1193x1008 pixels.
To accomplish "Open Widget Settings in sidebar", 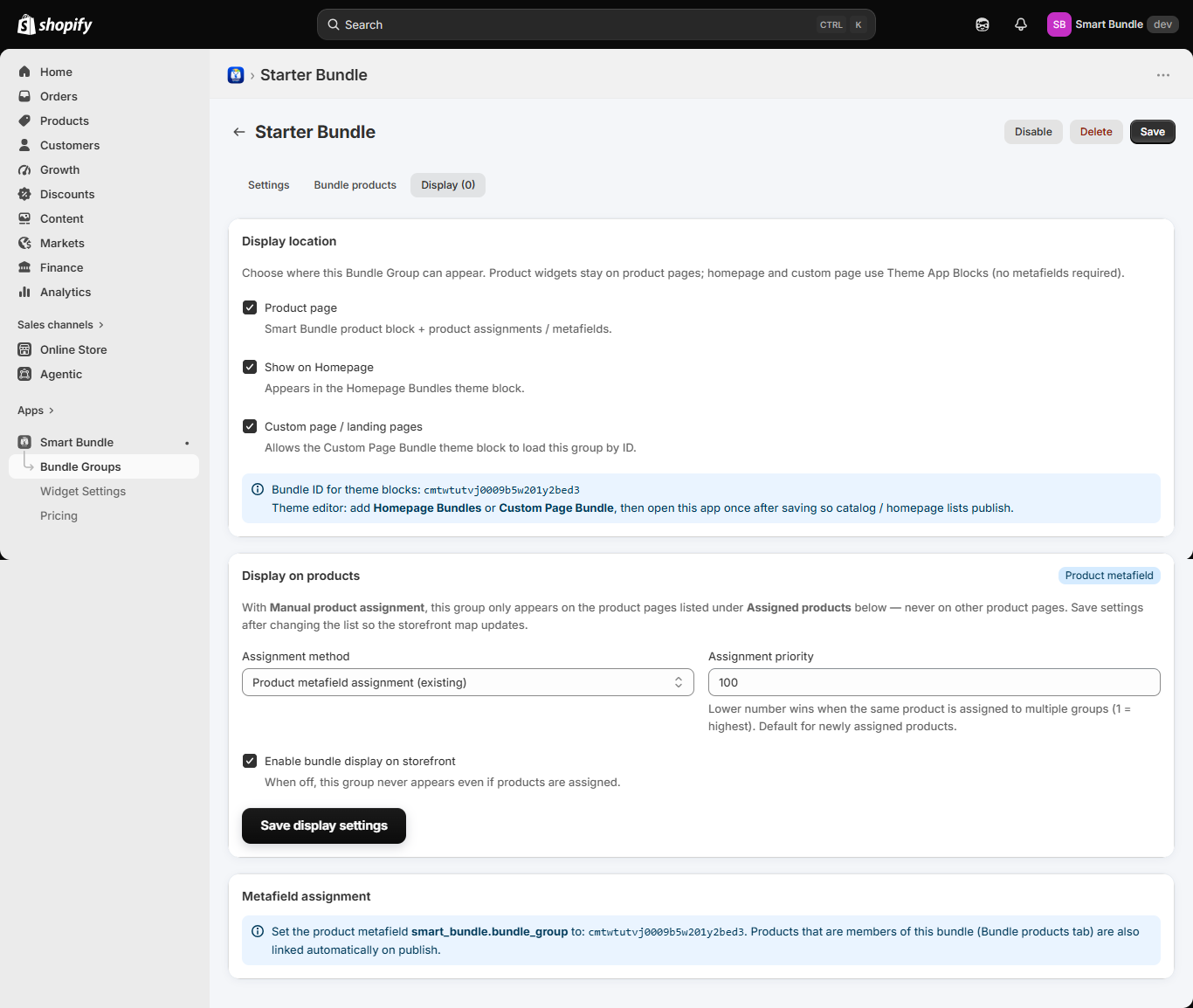I will 83,491.
